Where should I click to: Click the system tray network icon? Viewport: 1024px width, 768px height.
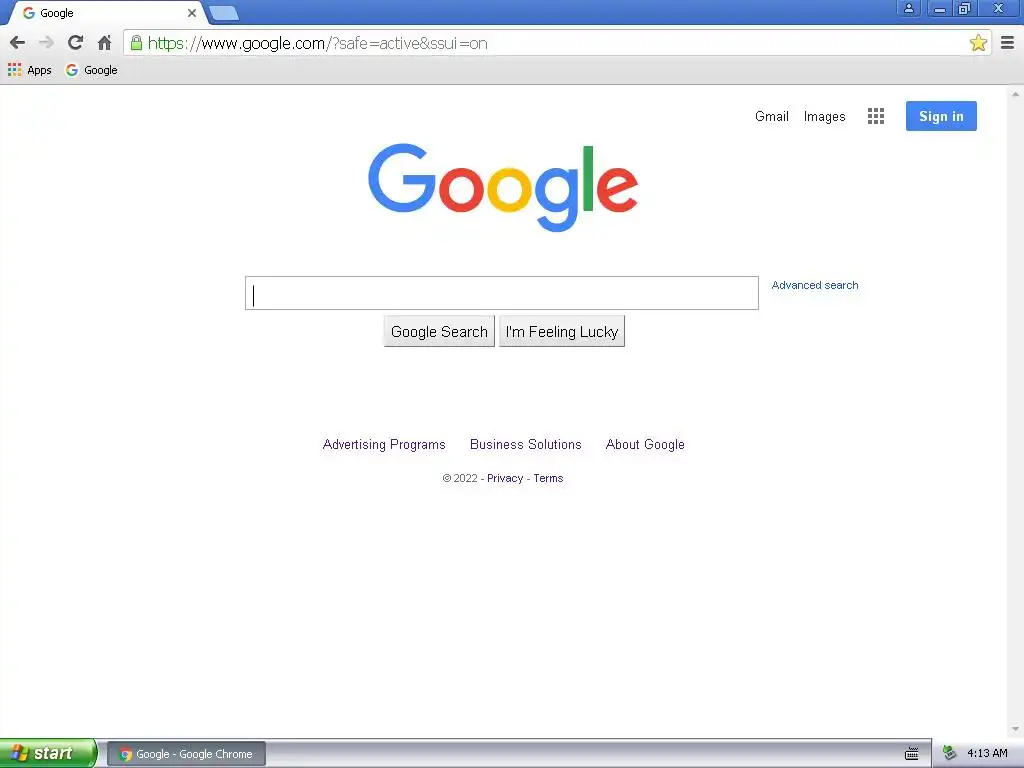pyautogui.click(x=950, y=754)
